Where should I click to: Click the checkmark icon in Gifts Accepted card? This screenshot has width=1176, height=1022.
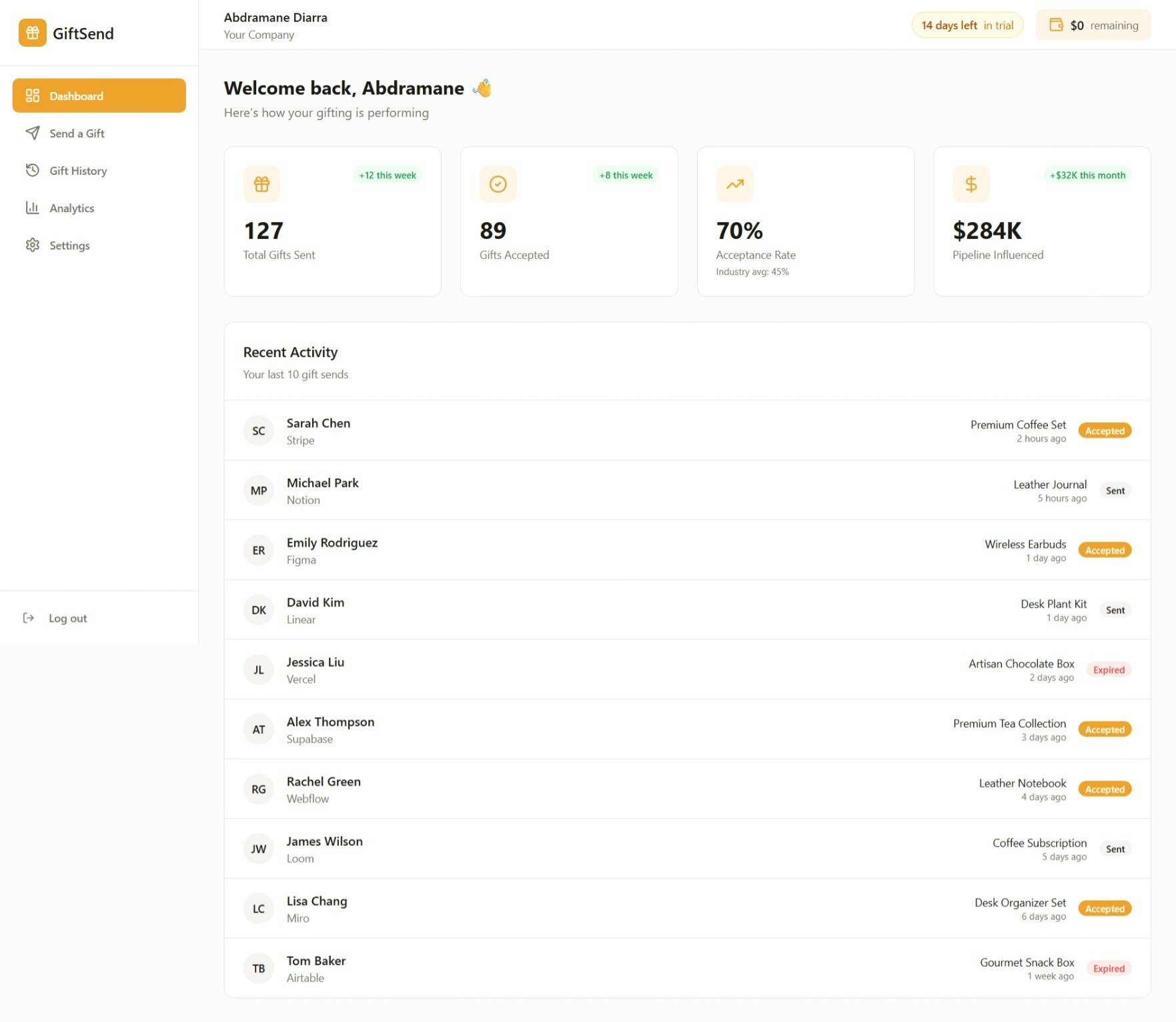pyautogui.click(x=498, y=183)
